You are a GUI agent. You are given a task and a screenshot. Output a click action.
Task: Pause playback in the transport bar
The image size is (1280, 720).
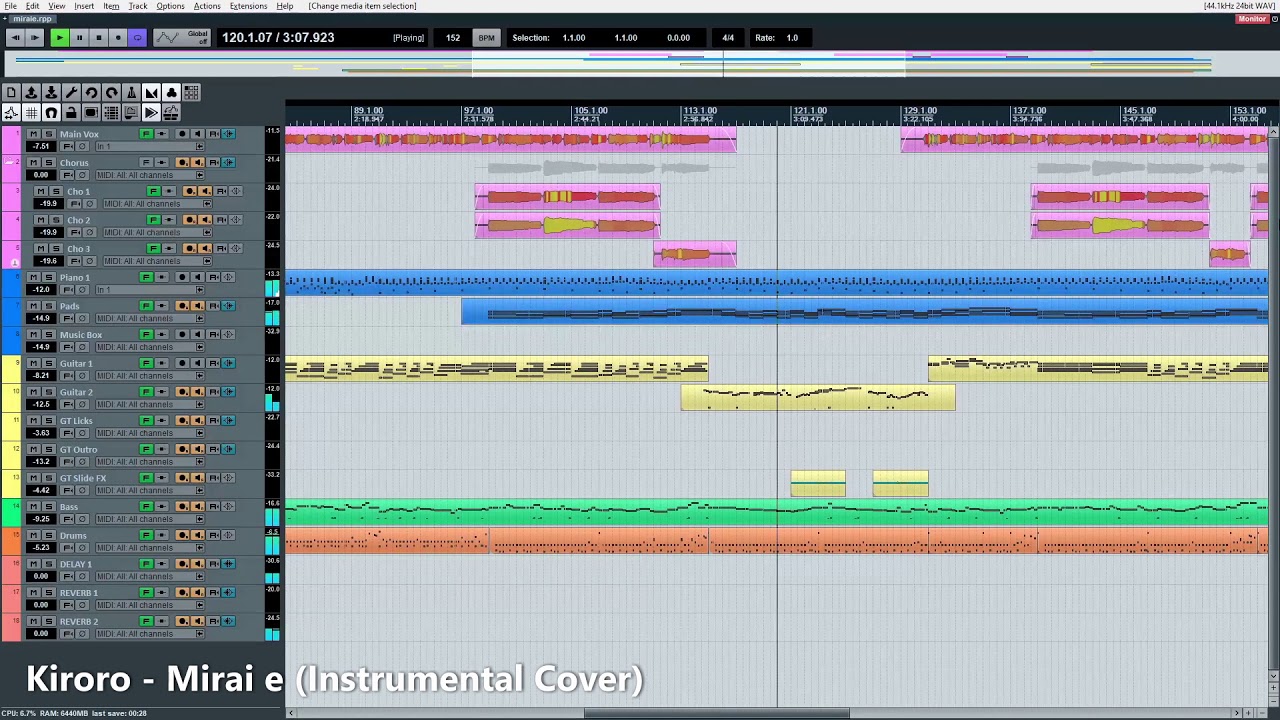pos(79,38)
